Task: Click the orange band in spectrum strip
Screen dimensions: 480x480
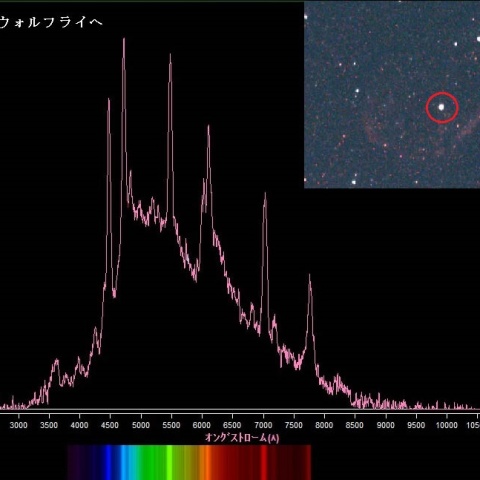Action: 207,462
